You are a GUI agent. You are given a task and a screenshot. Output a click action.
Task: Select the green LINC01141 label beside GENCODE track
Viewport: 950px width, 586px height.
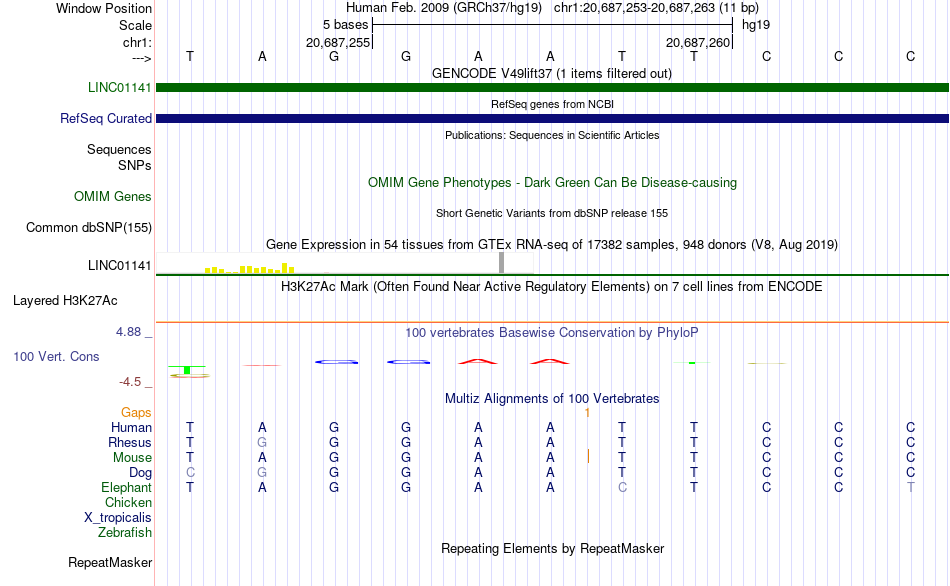(x=119, y=87)
